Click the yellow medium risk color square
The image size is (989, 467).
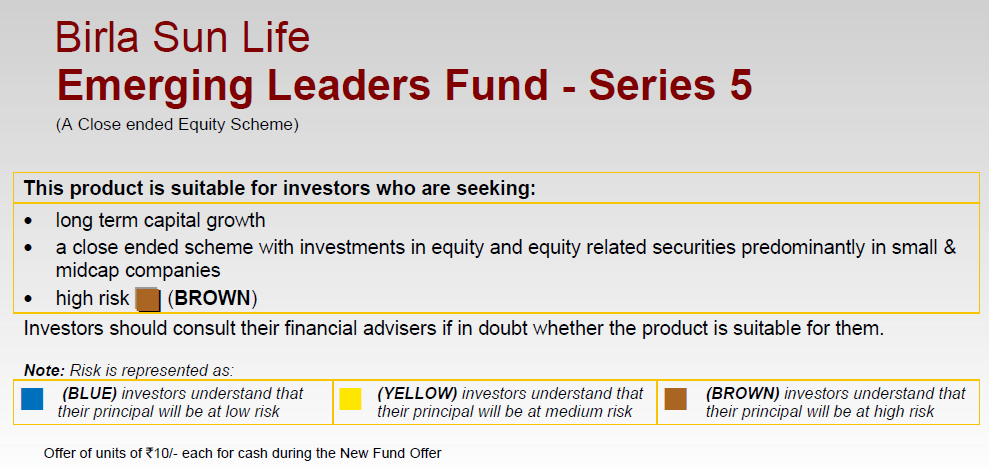350,399
